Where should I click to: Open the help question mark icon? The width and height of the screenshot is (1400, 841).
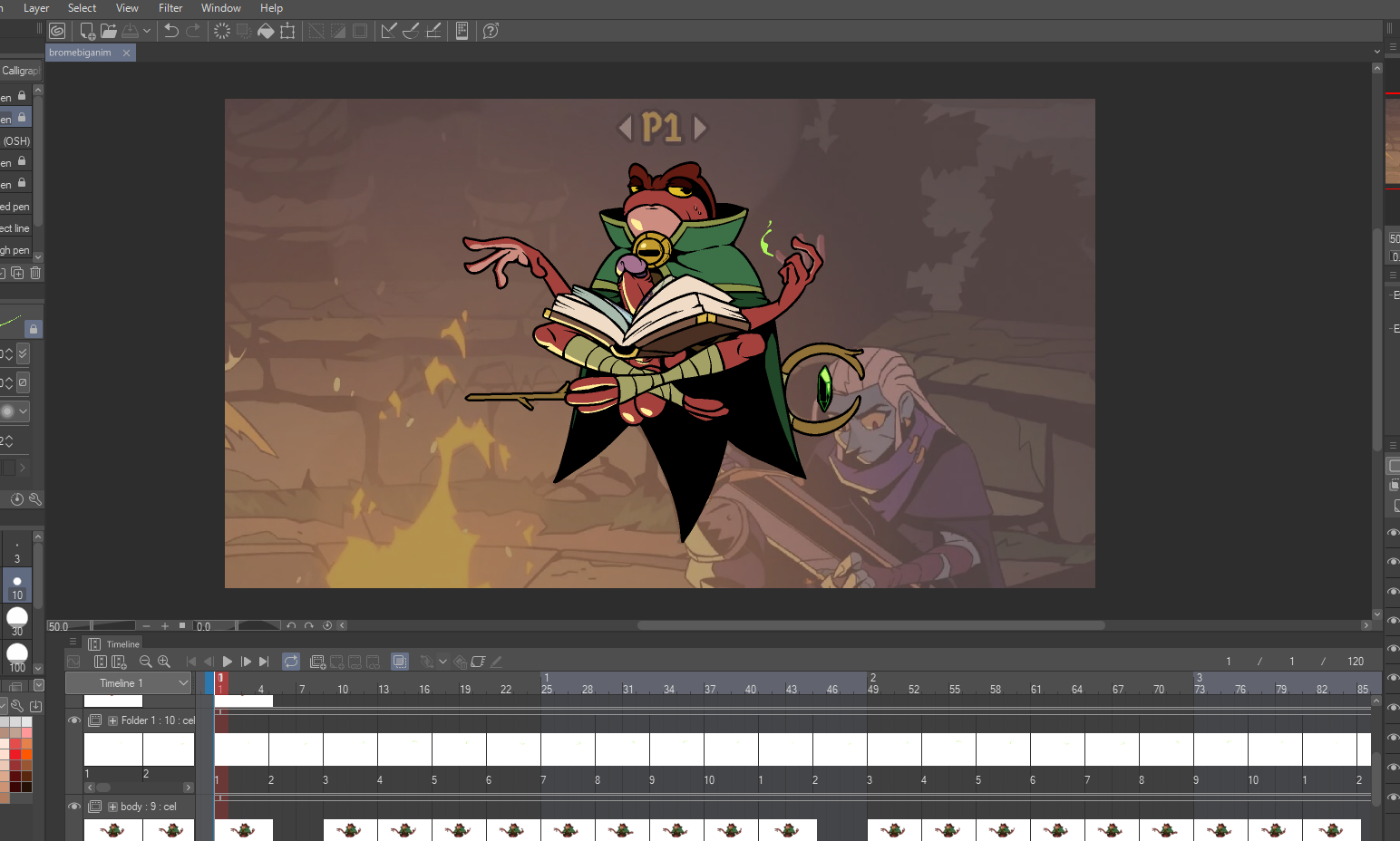coord(491,31)
